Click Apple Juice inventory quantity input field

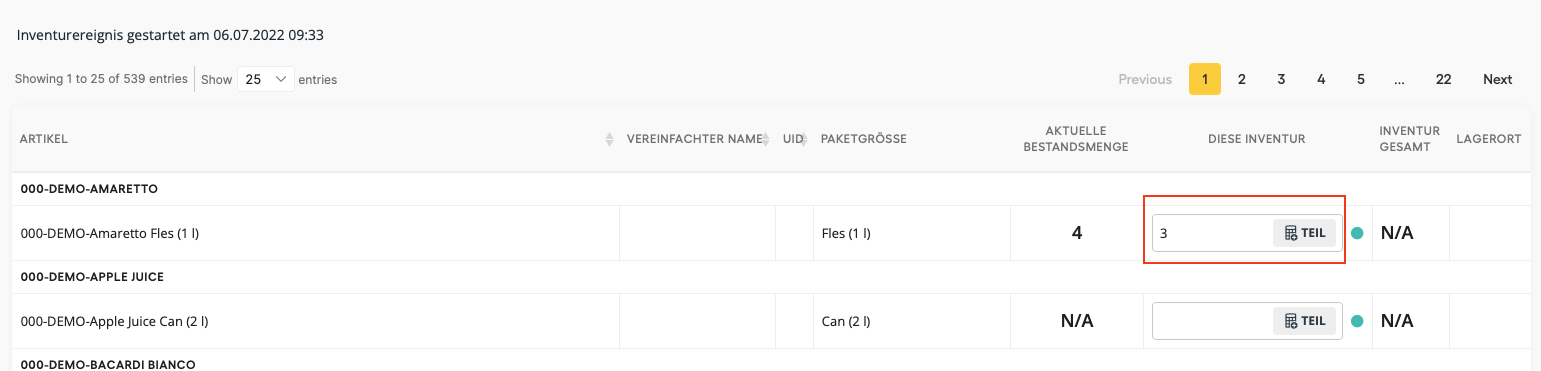point(1212,321)
